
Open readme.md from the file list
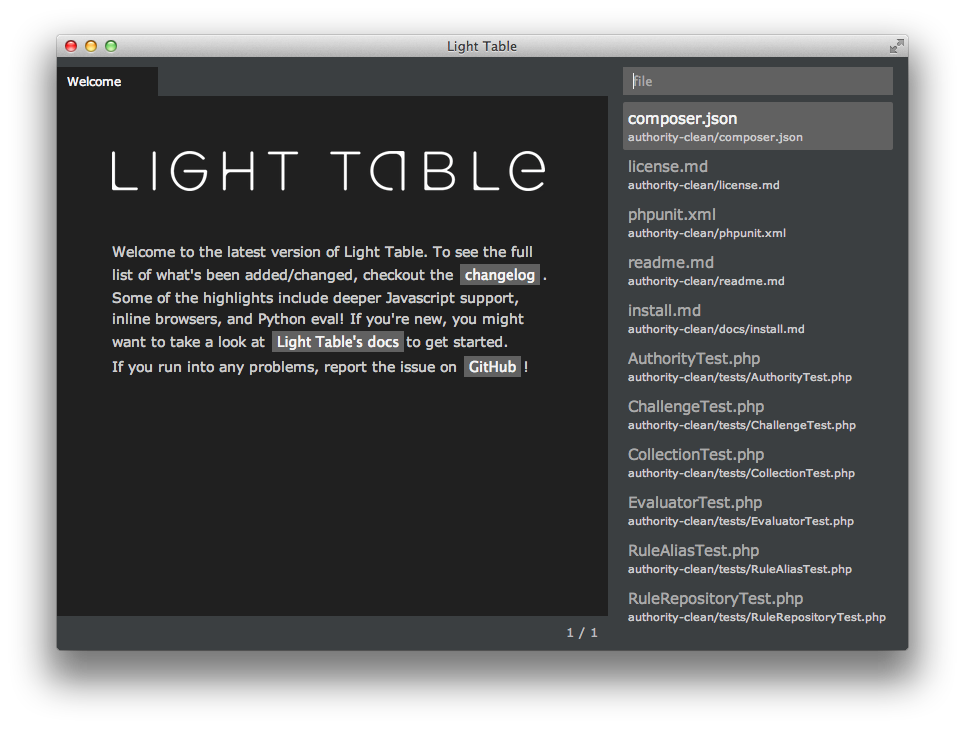757,270
